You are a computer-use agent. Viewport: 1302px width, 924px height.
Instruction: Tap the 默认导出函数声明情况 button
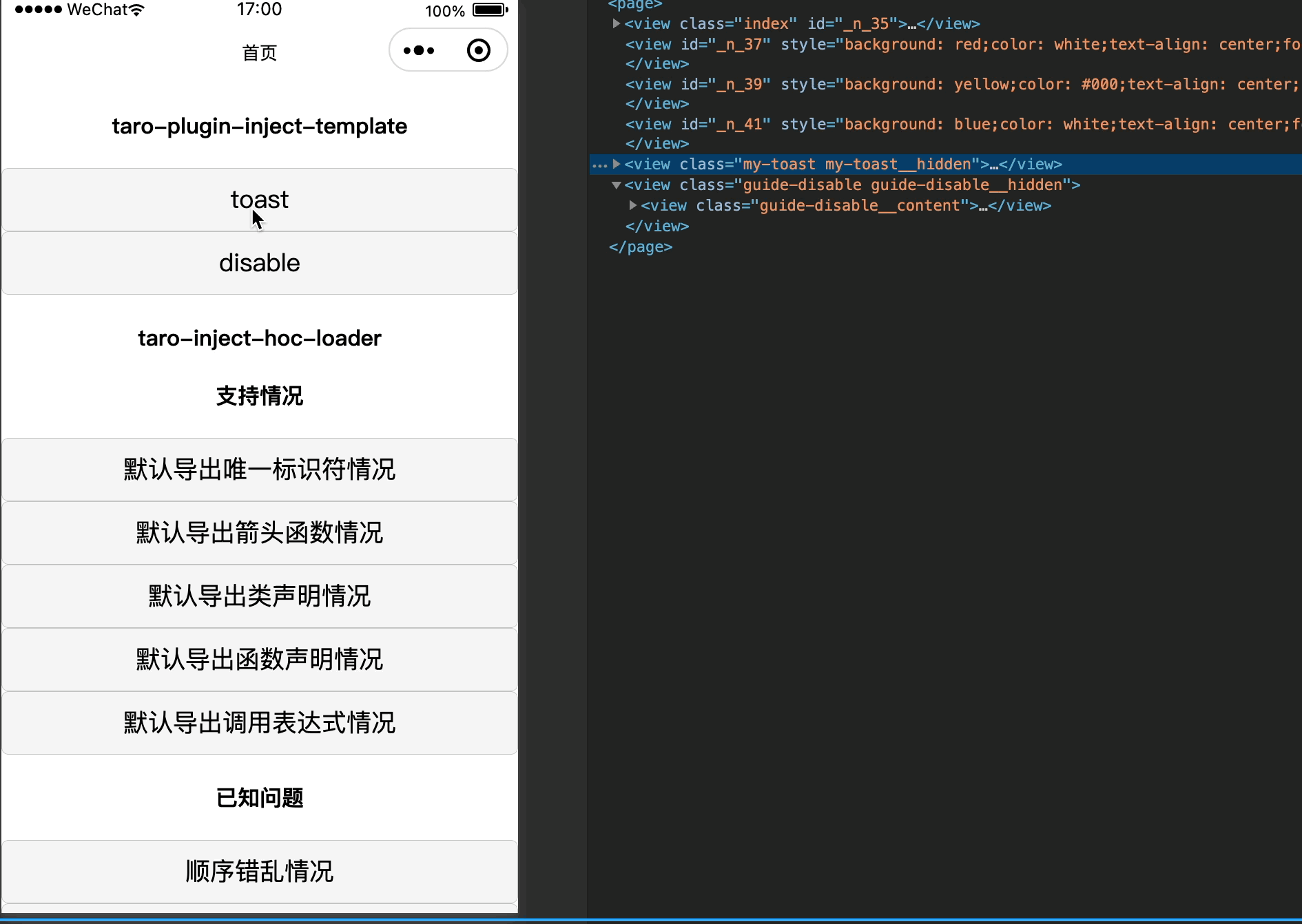(260, 660)
